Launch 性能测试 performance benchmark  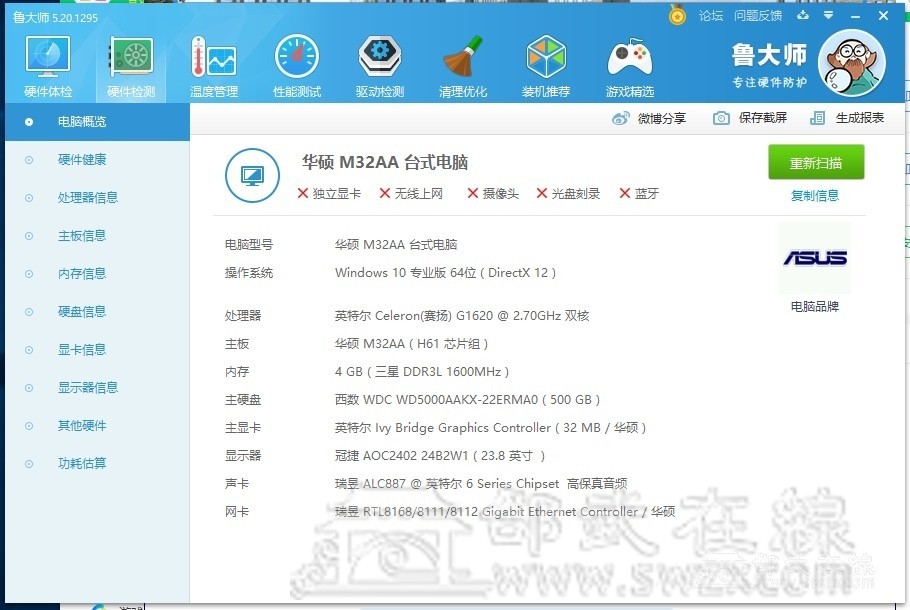pyautogui.click(x=296, y=60)
